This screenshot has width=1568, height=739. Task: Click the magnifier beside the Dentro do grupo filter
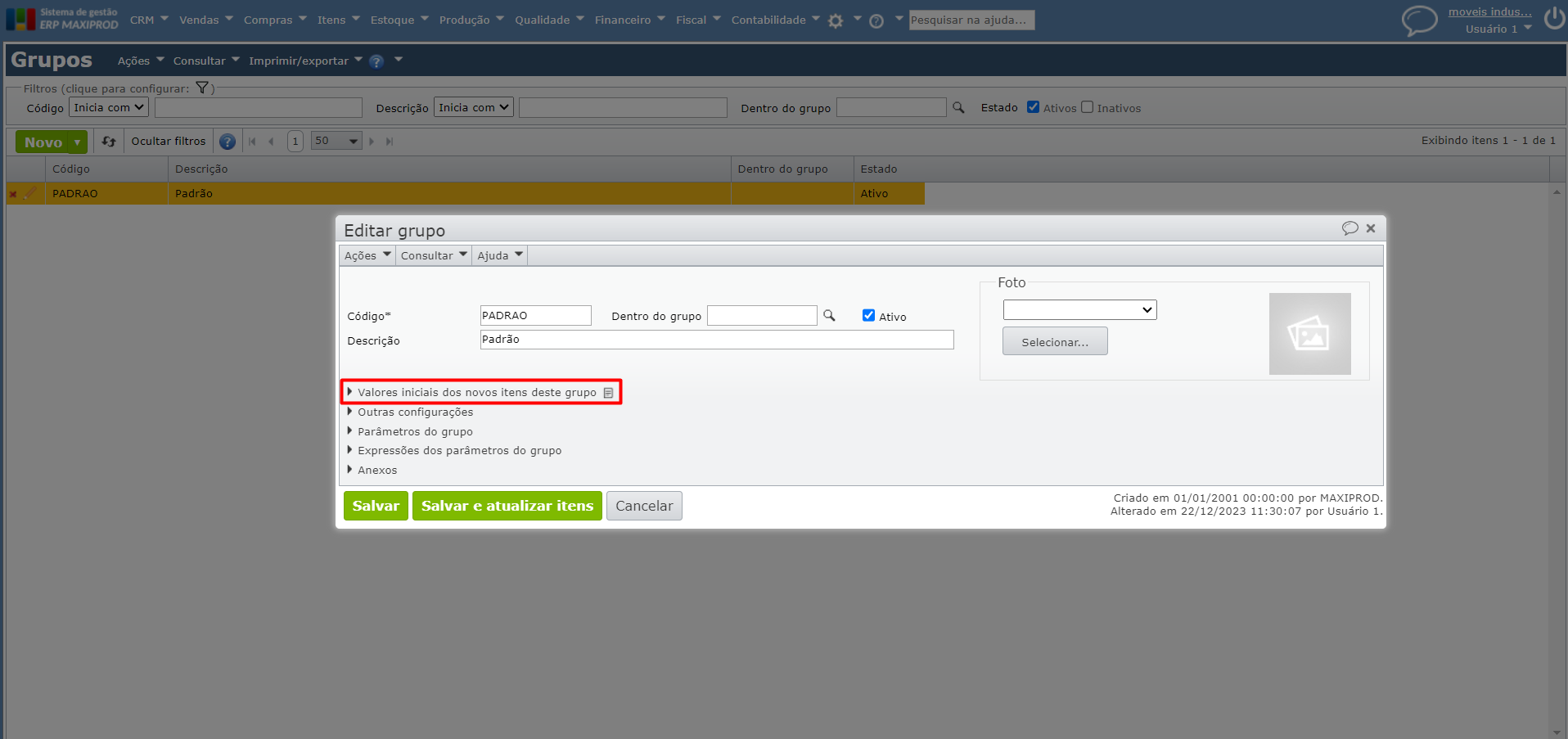click(958, 107)
